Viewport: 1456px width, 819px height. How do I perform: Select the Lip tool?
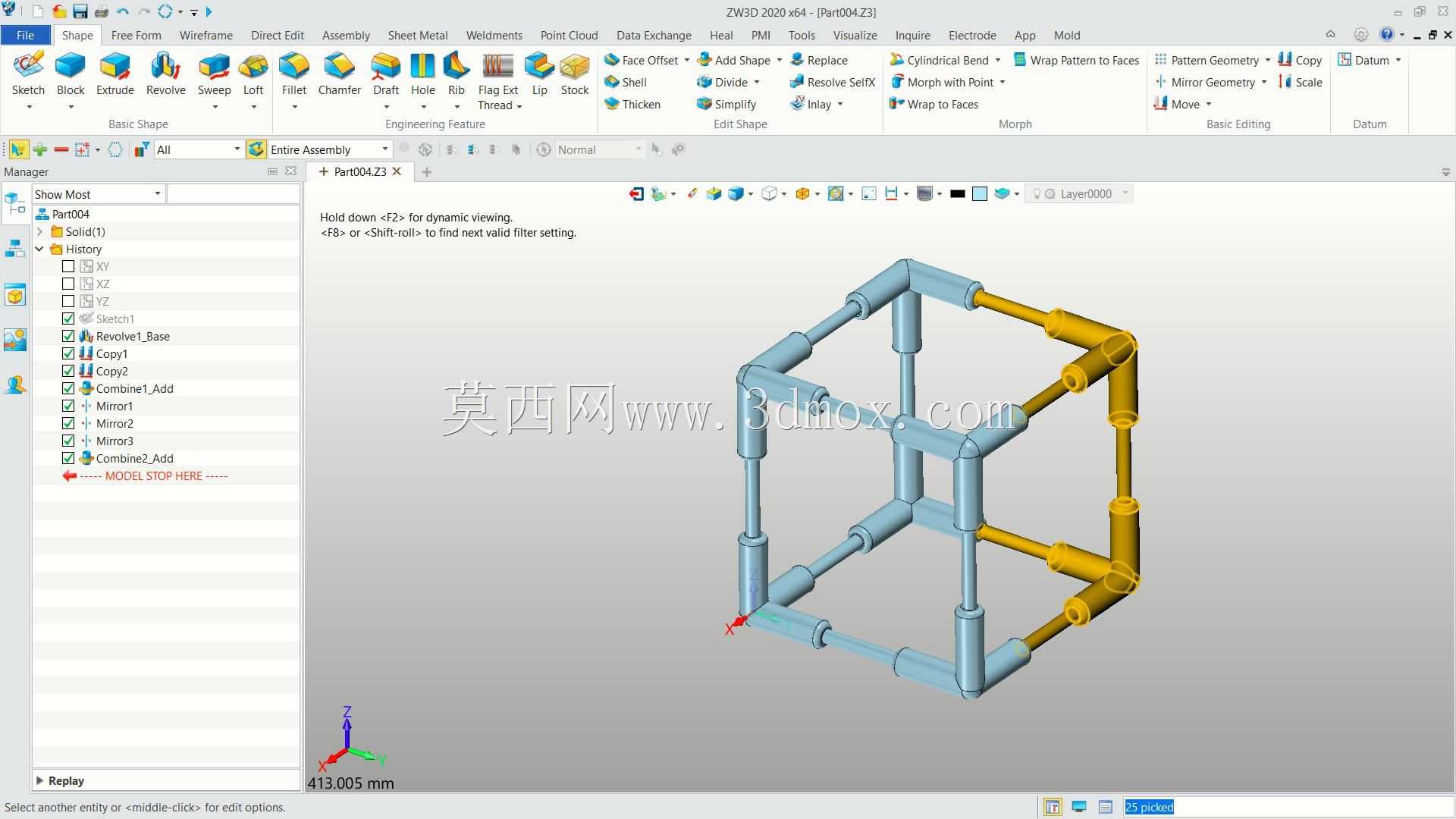click(x=539, y=74)
